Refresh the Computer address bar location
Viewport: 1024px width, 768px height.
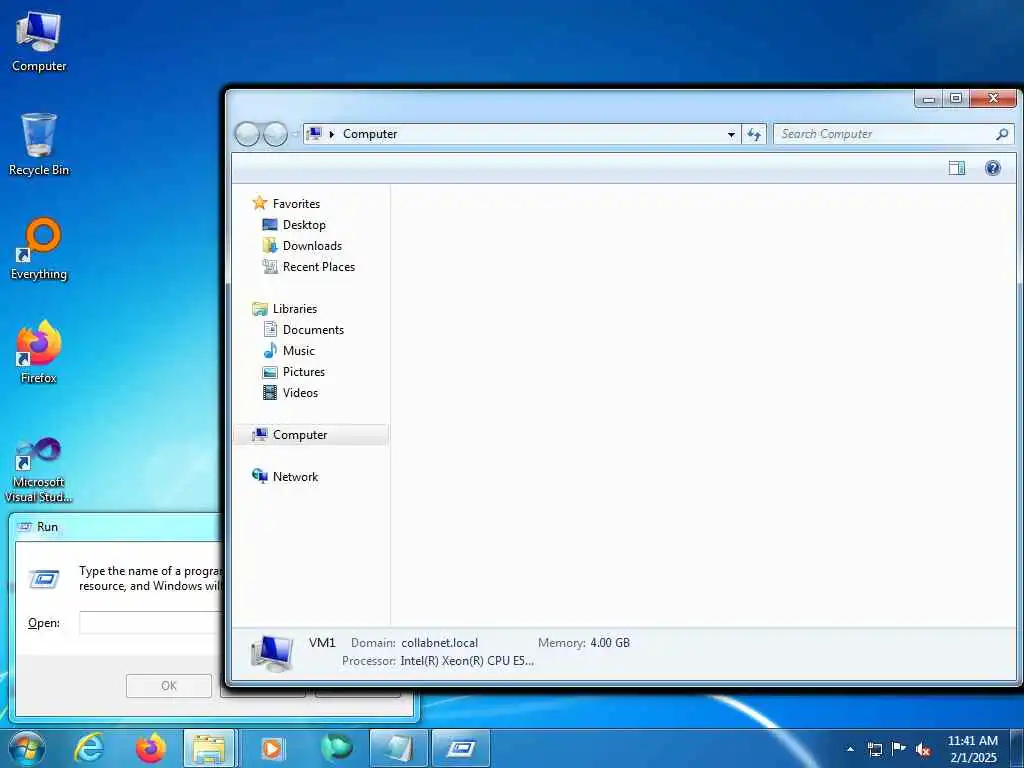click(754, 134)
